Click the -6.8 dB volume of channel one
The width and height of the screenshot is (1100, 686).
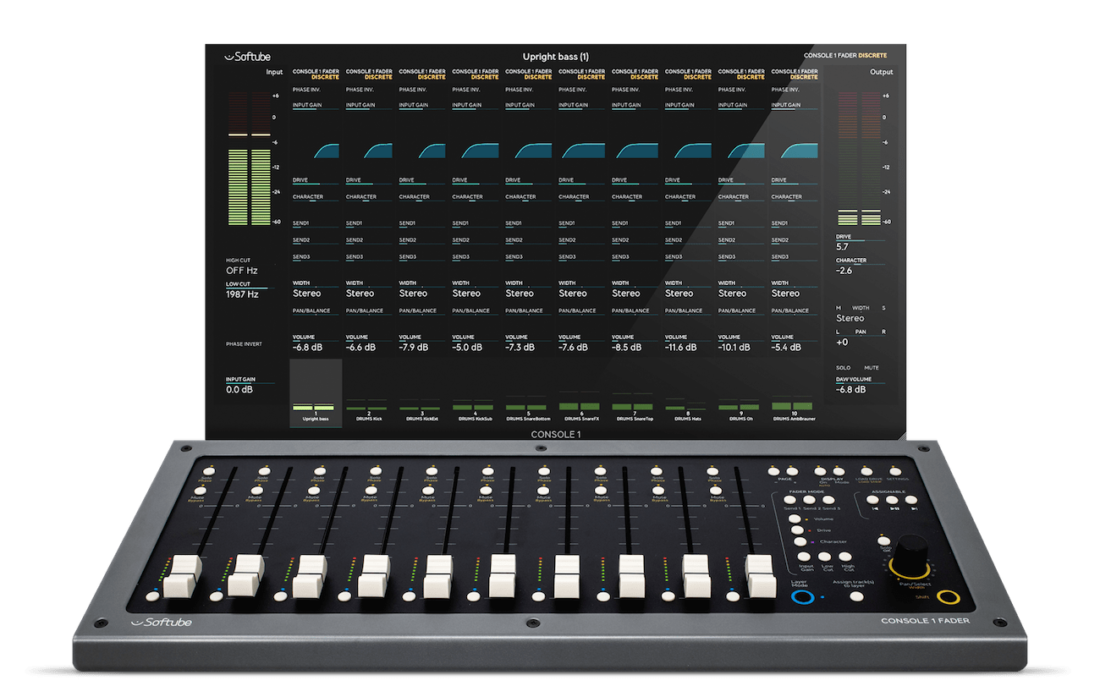point(307,347)
